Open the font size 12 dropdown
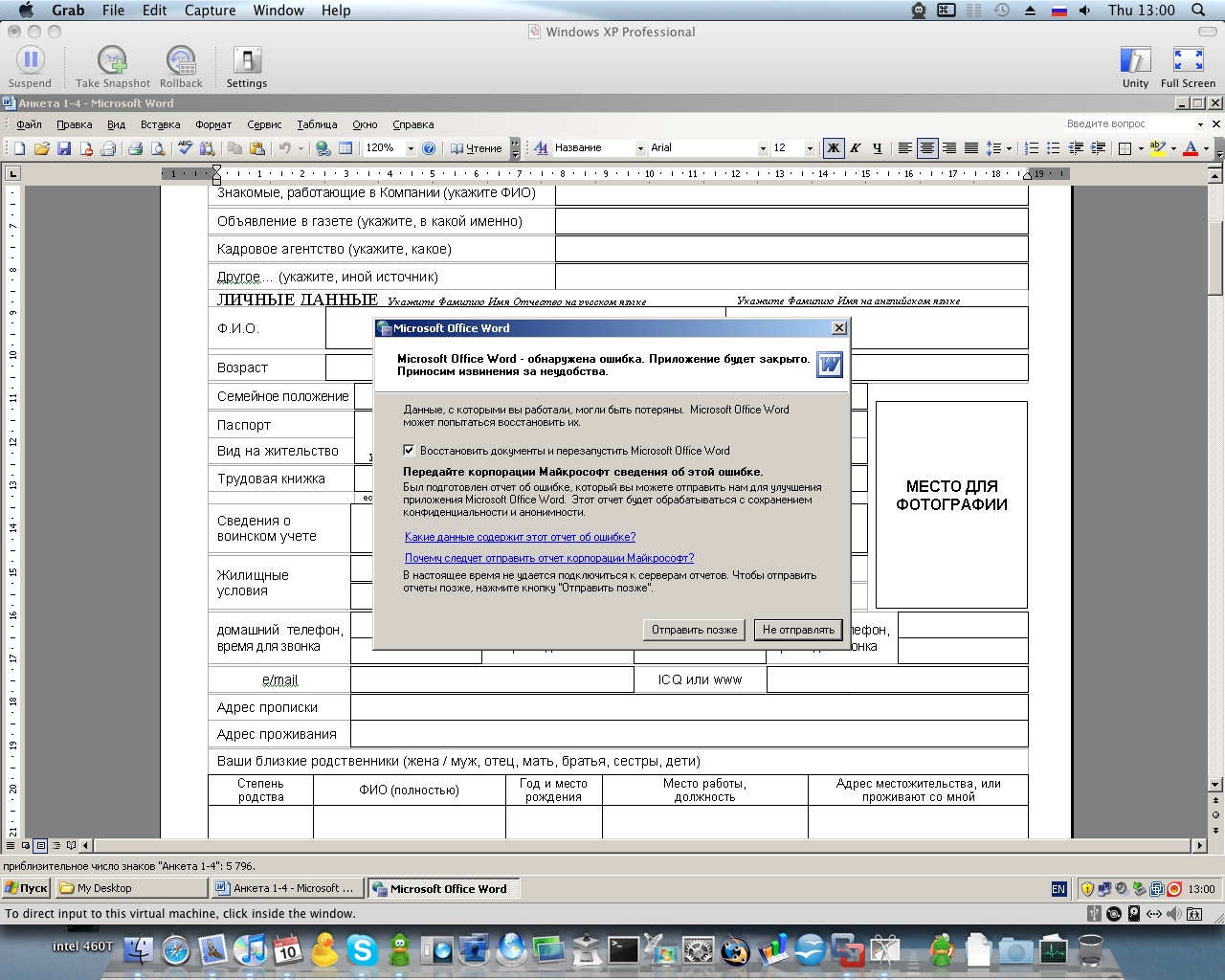 point(810,148)
